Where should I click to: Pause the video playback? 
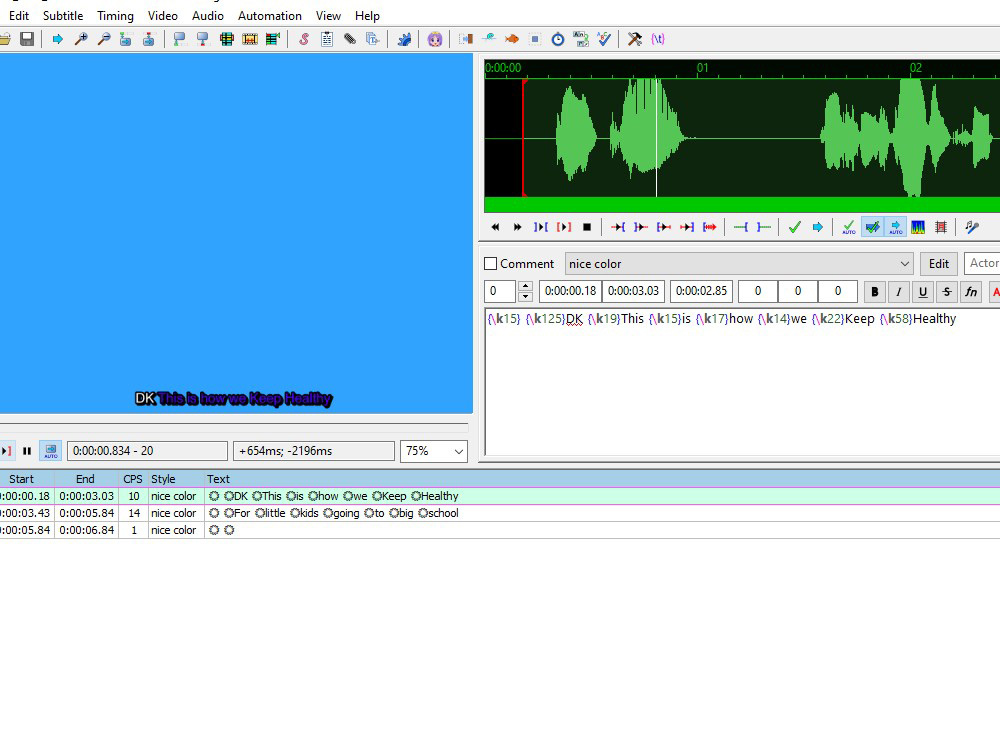click(27, 451)
